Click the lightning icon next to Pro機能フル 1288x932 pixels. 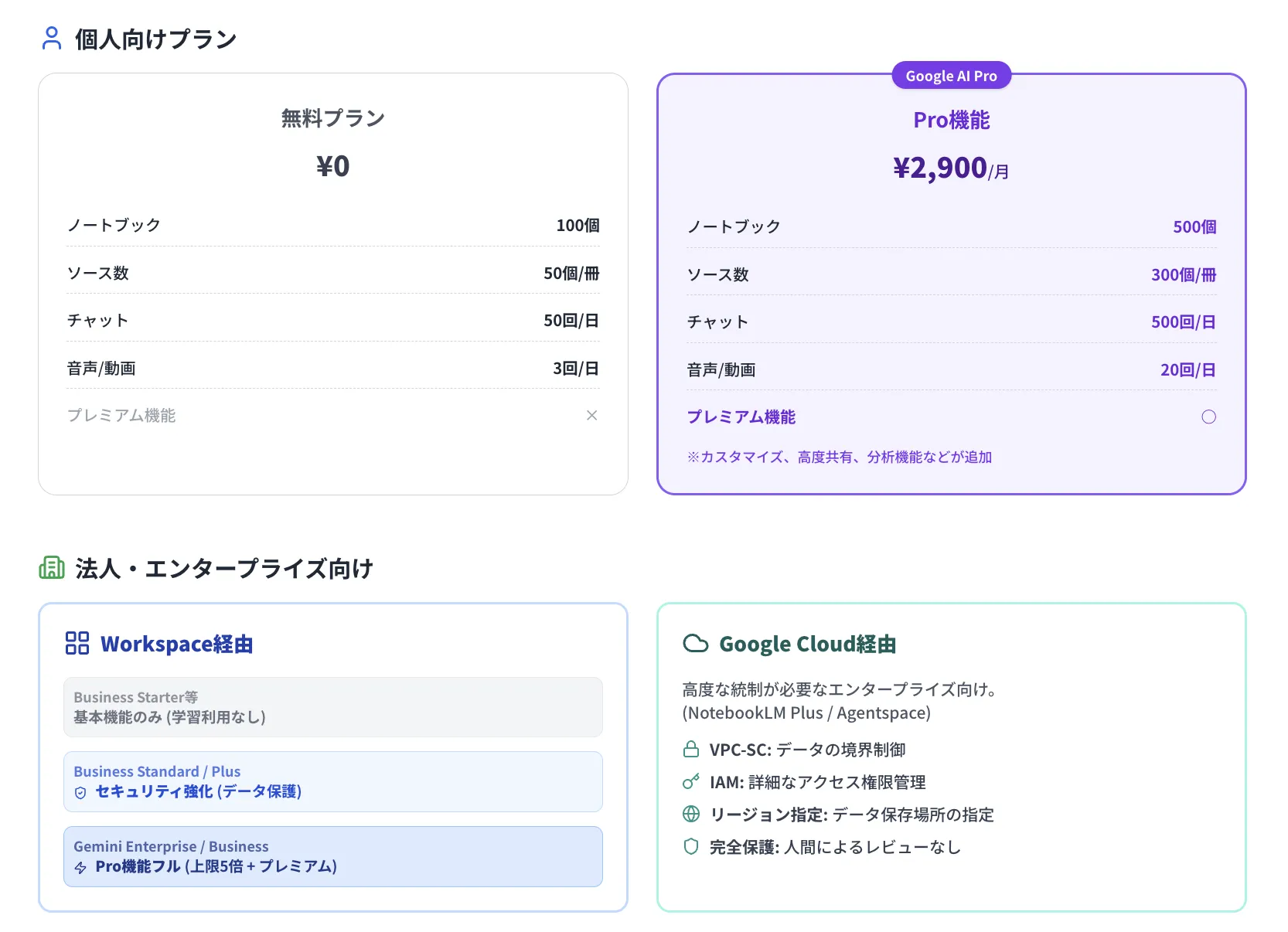[80, 867]
